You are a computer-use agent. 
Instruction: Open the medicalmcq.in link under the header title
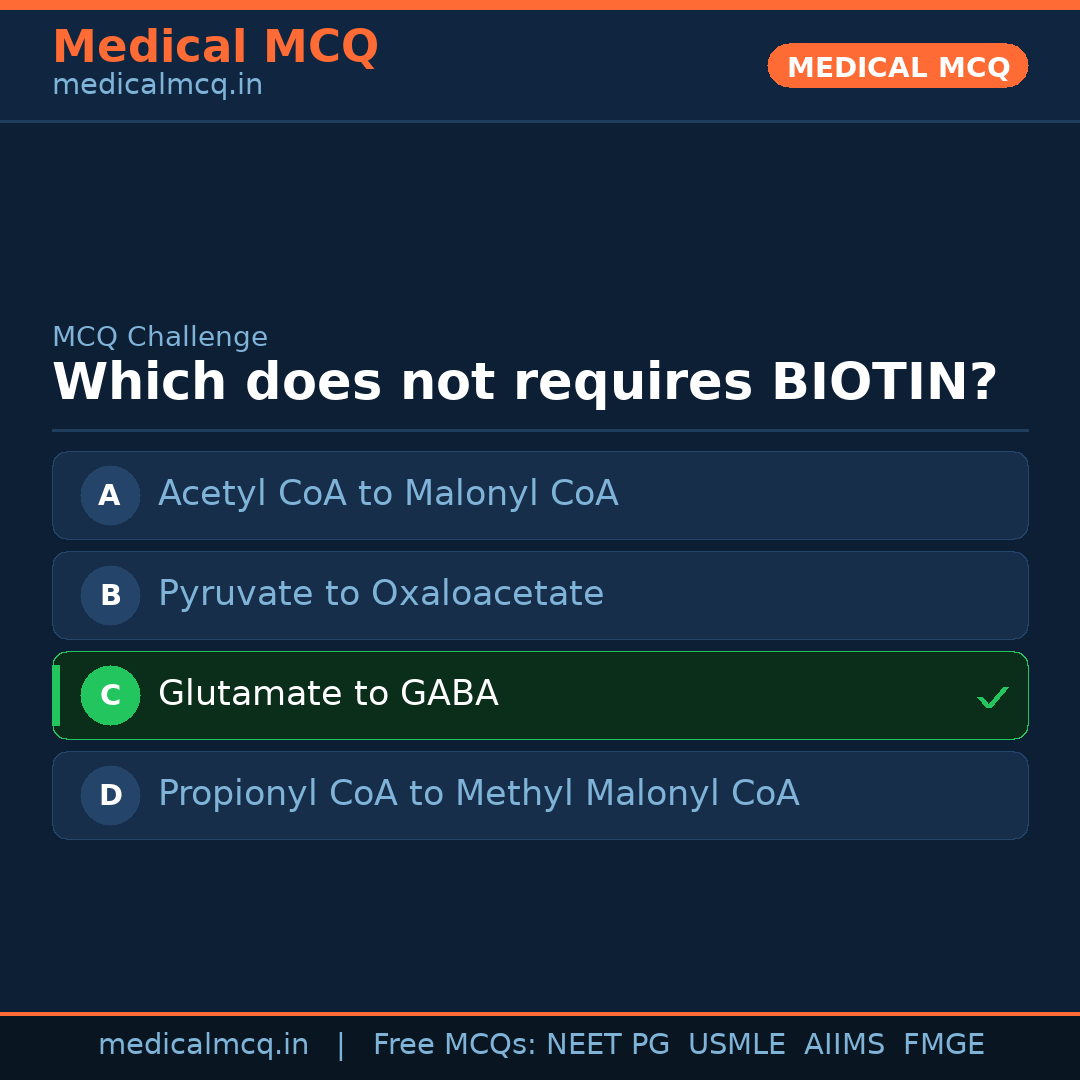pos(157,86)
